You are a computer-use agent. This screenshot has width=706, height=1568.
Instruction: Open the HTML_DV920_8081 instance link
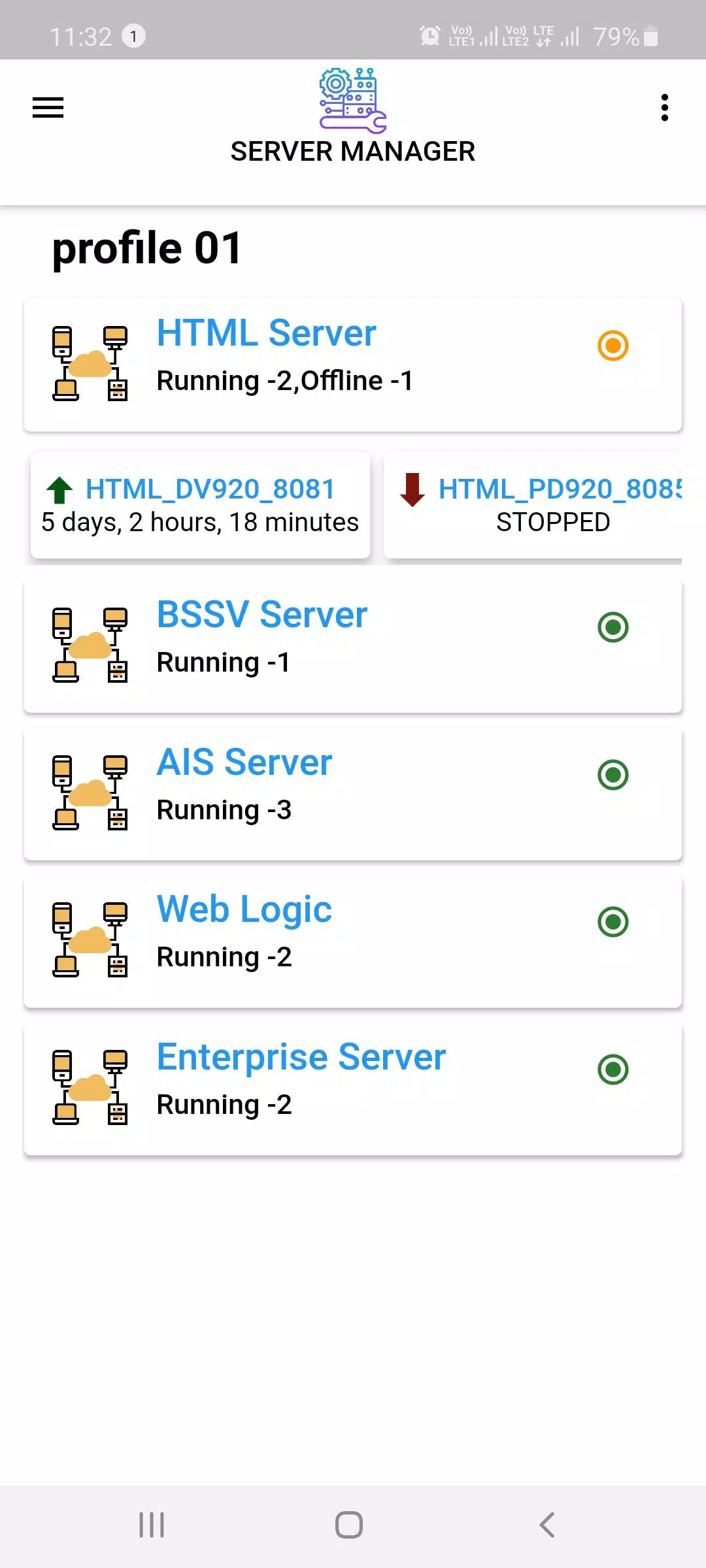(210, 489)
